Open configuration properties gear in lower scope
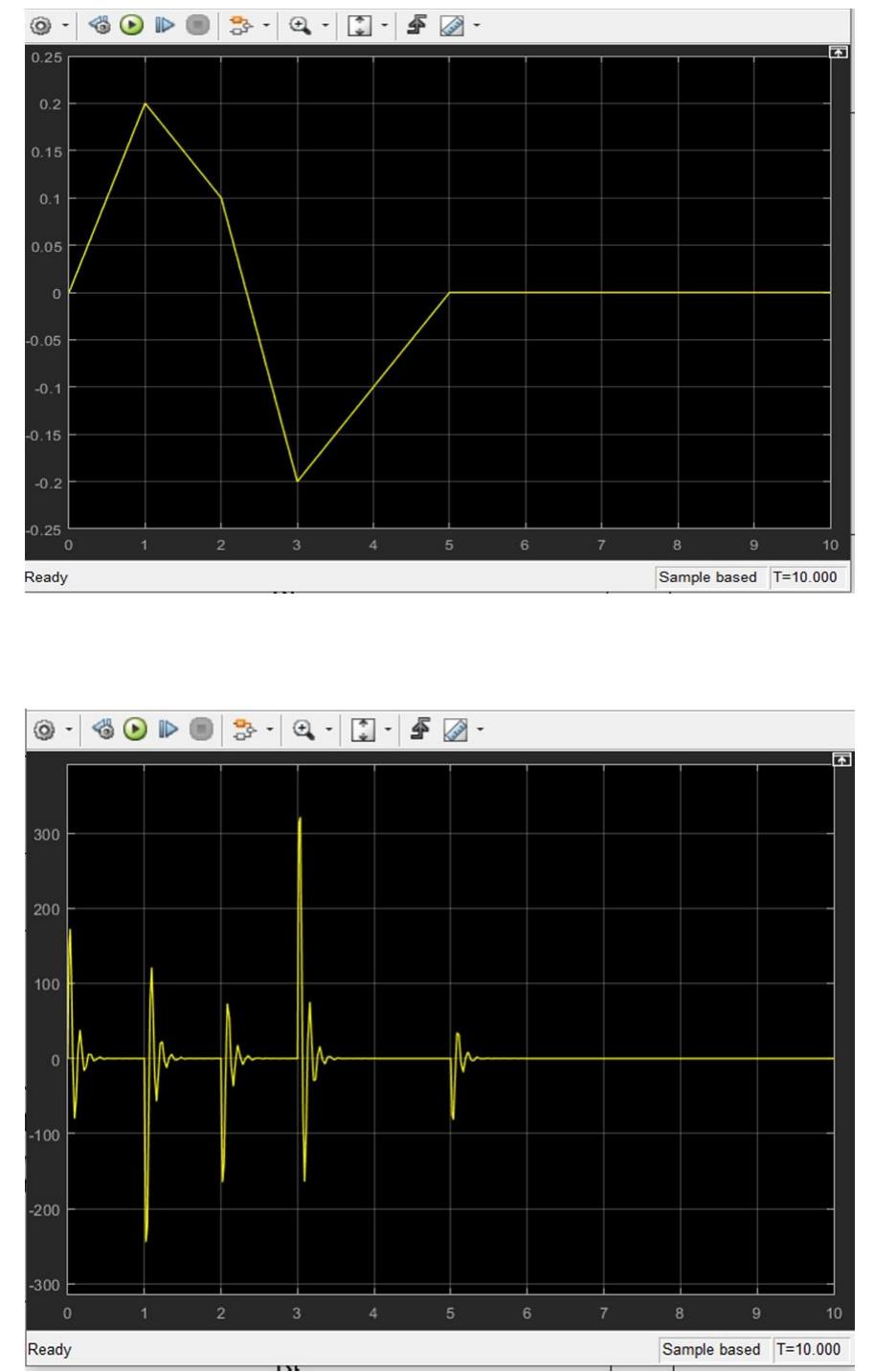 coord(42,730)
